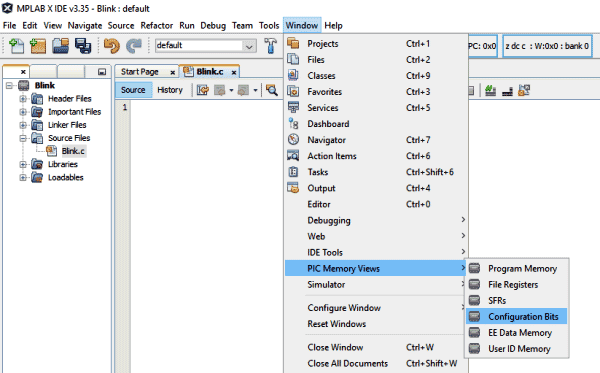The image size is (600, 373).
Task: Expand the Loadables folder
Action: [23, 177]
